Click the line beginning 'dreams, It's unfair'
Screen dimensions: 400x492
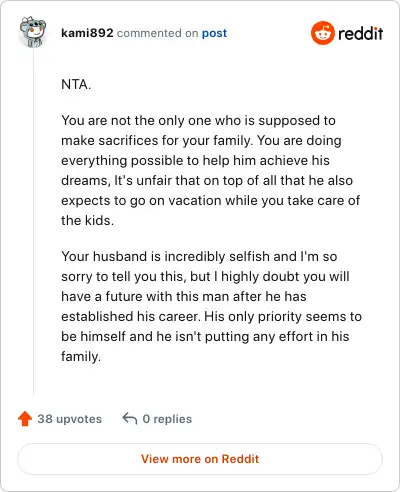click(x=207, y=181)
